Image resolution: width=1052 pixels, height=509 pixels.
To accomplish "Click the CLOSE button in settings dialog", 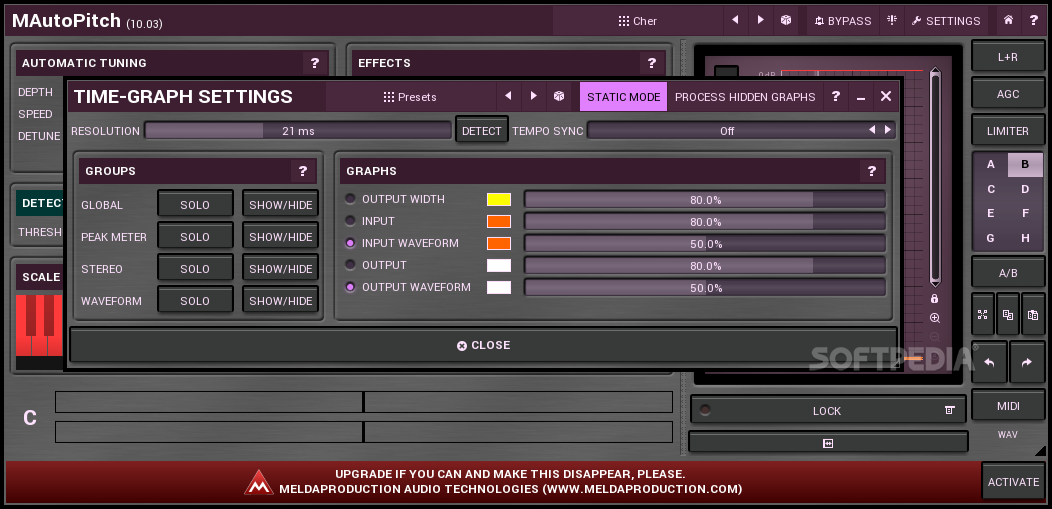I will coord(484,345).
